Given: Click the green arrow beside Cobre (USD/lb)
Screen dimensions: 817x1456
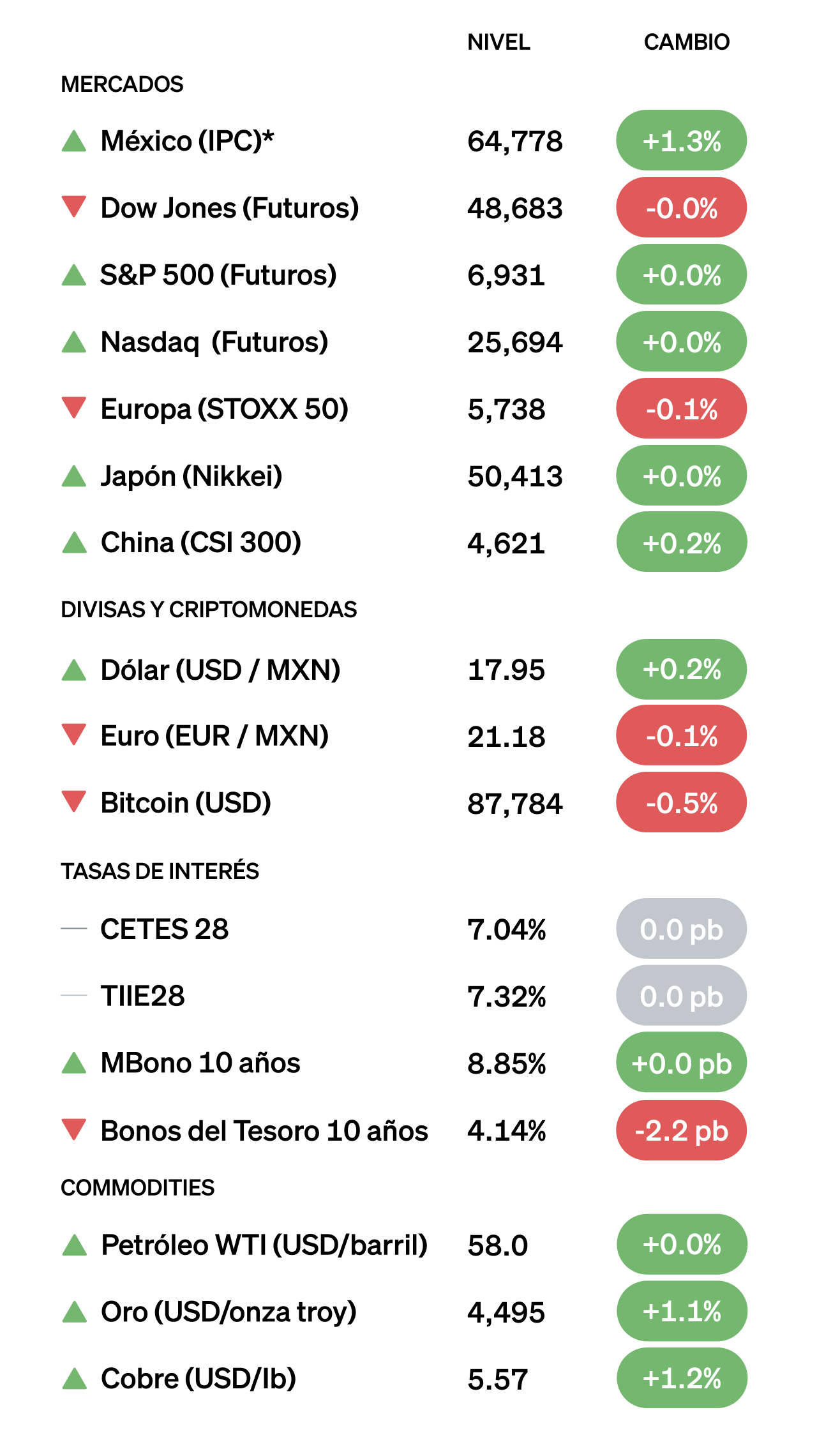Looking at the screenshot, I should point(75,1379).
